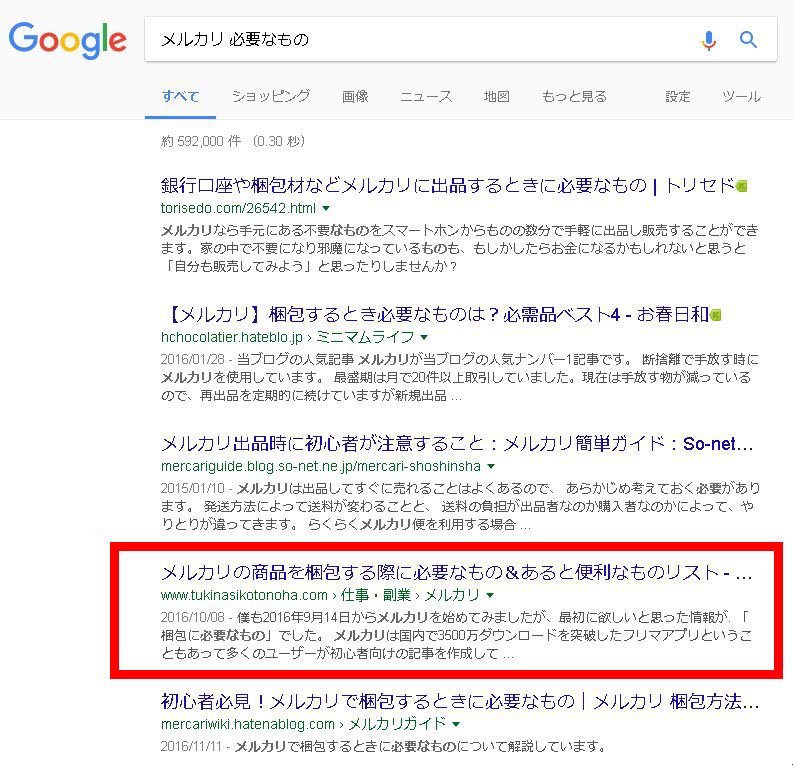793x765 pixels.
Task: Open the メルカリの商品を梱包する際に必要なもの result
Action: [457, 572]
